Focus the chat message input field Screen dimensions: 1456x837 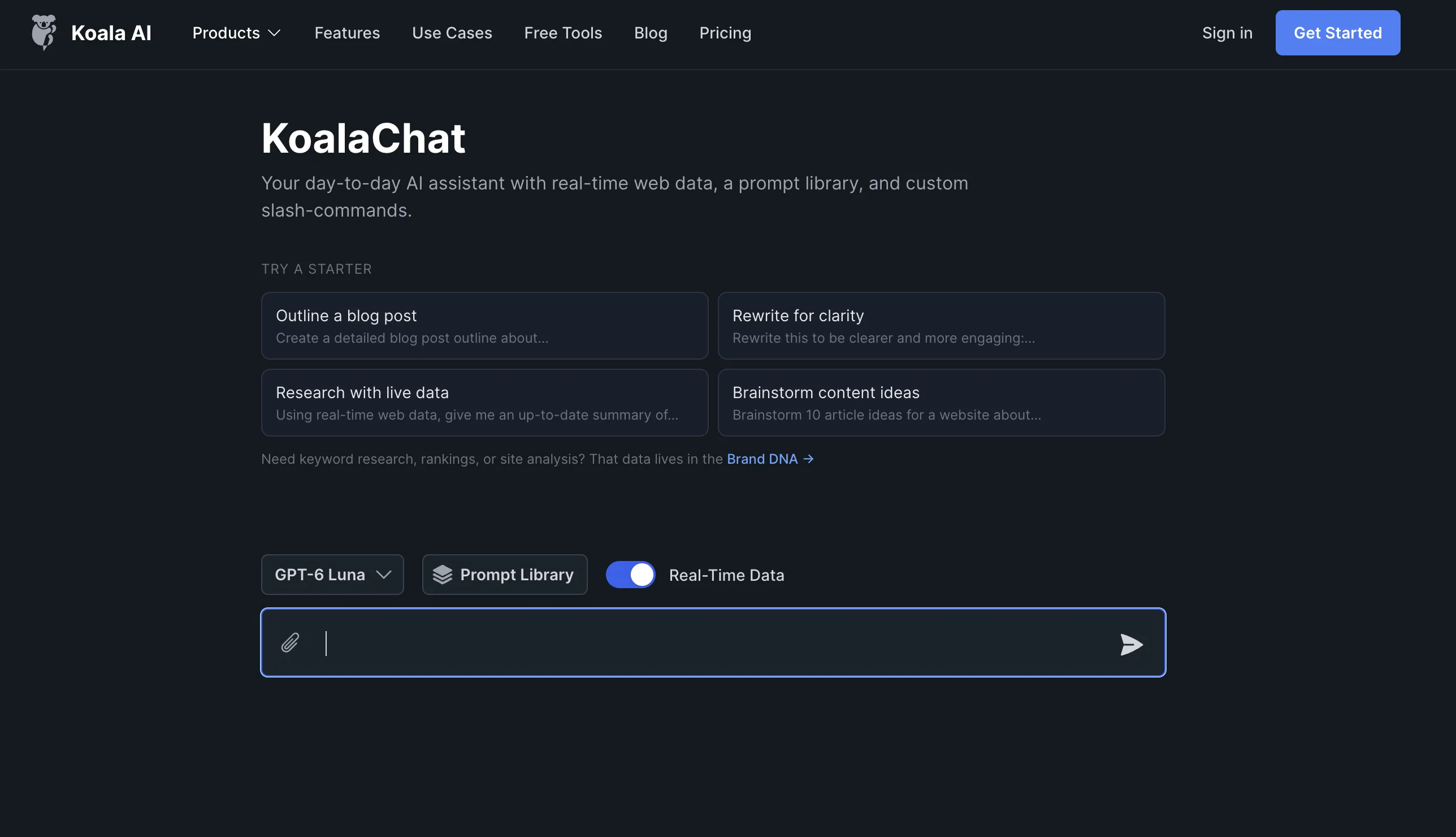click(x=712, y=642)
